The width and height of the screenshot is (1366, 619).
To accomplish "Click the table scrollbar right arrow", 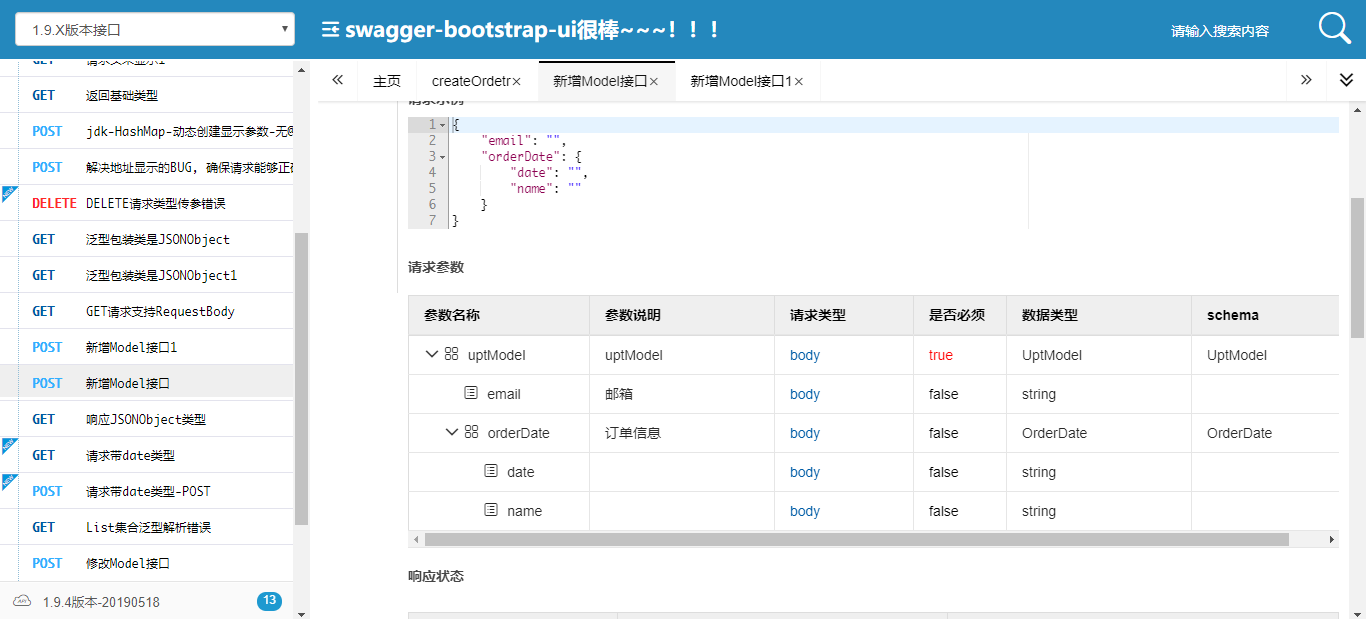I will pos(1331,539).
